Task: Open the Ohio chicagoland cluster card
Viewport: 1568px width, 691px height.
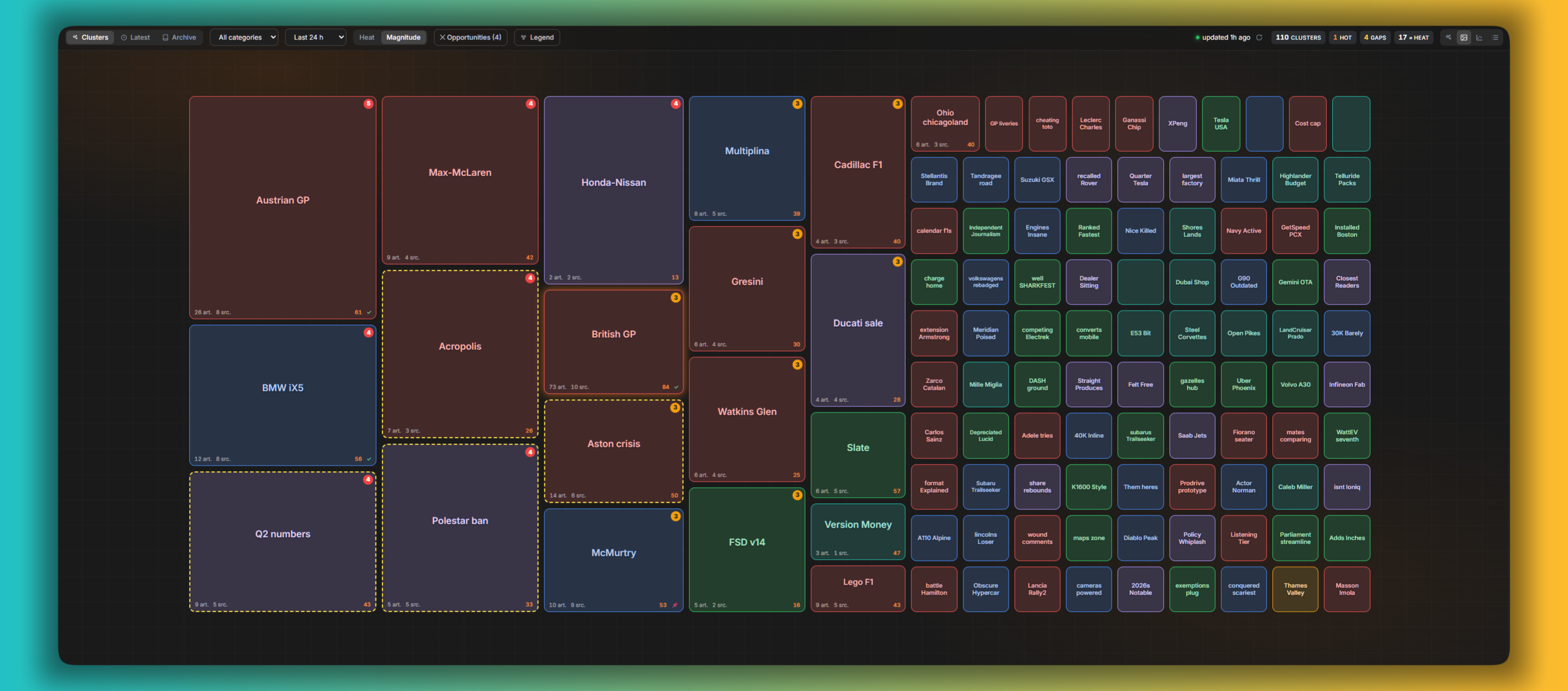Action: coord(945,123)
